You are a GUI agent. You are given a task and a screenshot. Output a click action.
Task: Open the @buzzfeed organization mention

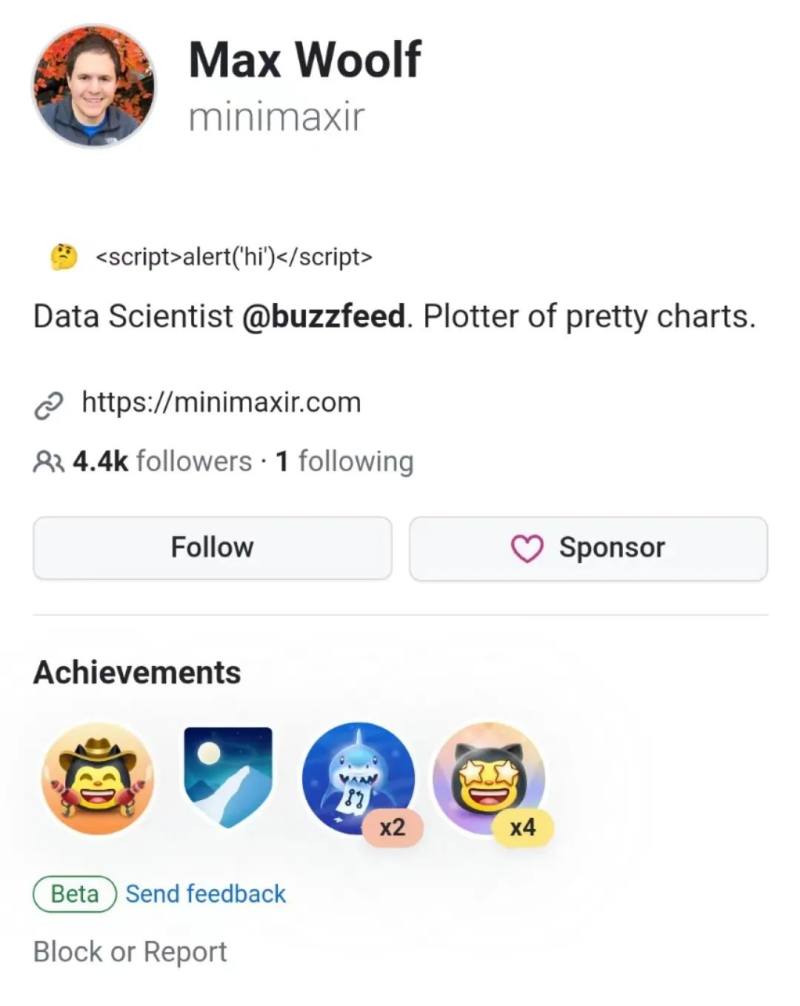pyautogui.click(x=323, y=317)
